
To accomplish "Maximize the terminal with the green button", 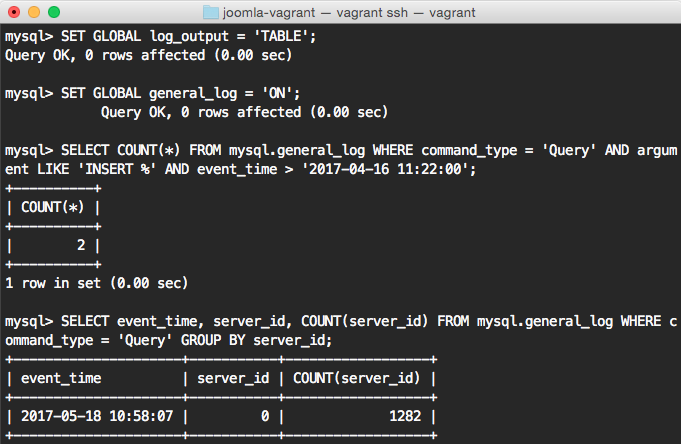I will [x=54, y=12].
